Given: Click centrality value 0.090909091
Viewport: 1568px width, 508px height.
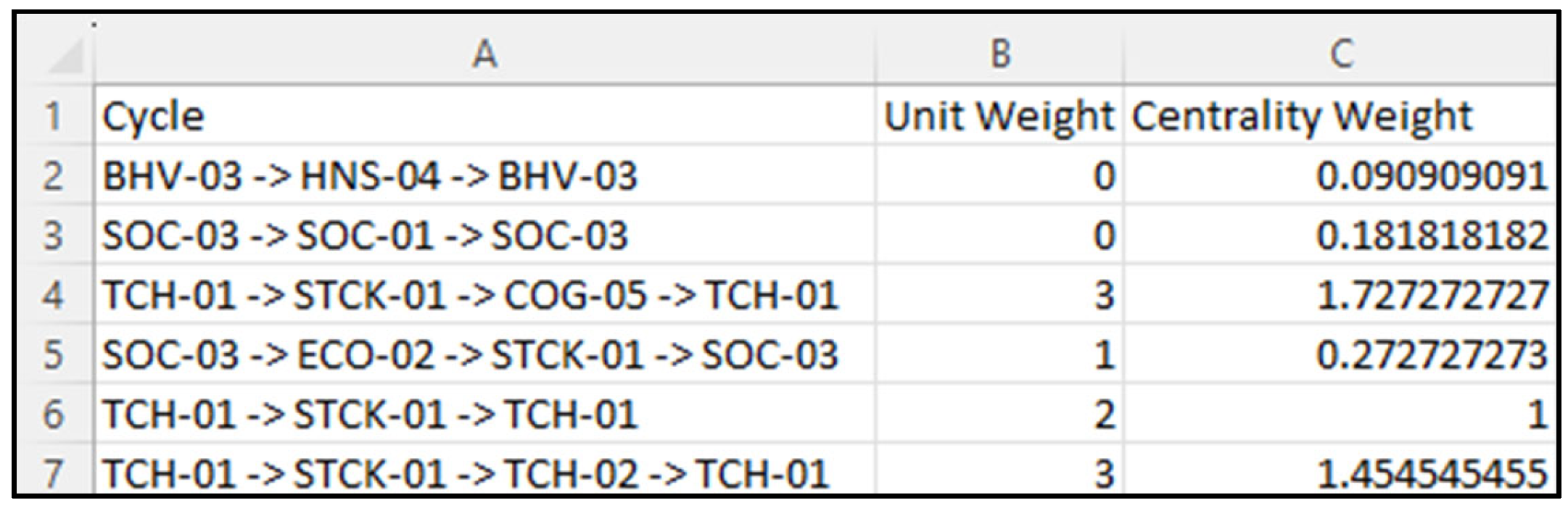Looking at the screenshot, I should pyautogui.click(x=1432, y=177).
